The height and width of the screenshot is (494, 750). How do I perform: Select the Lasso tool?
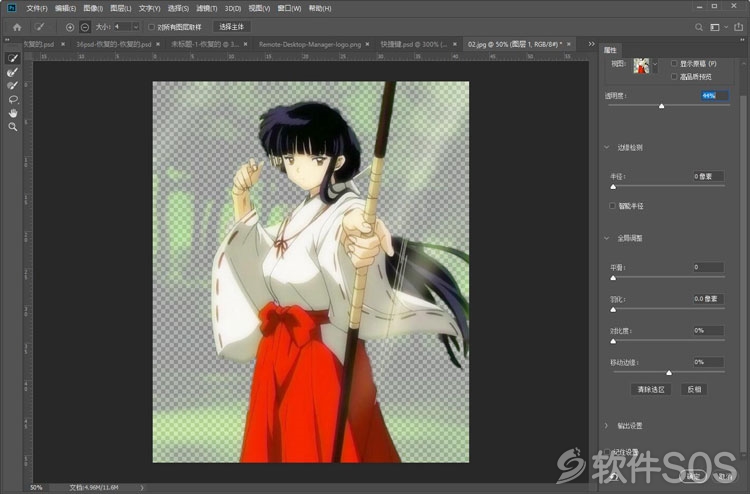pos(13,99)
